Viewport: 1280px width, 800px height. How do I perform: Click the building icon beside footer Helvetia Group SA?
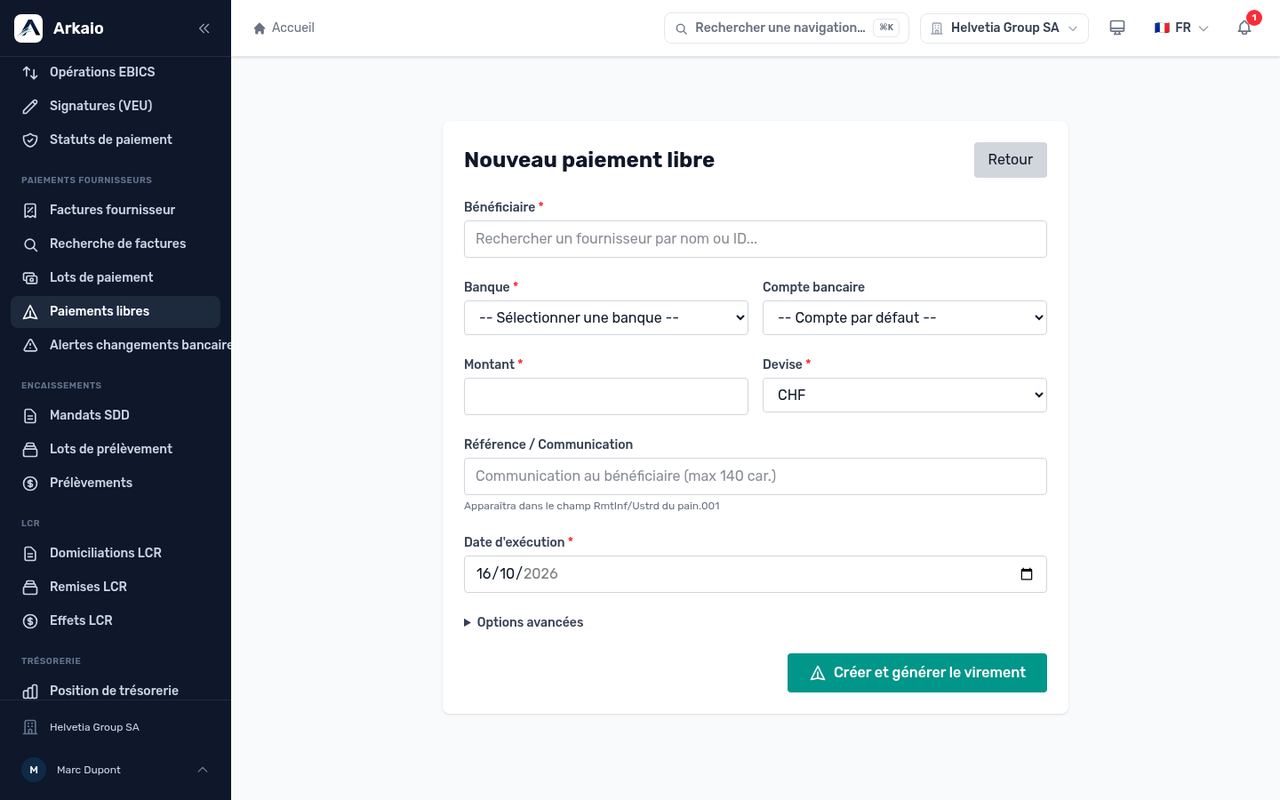tap(30, 727)
